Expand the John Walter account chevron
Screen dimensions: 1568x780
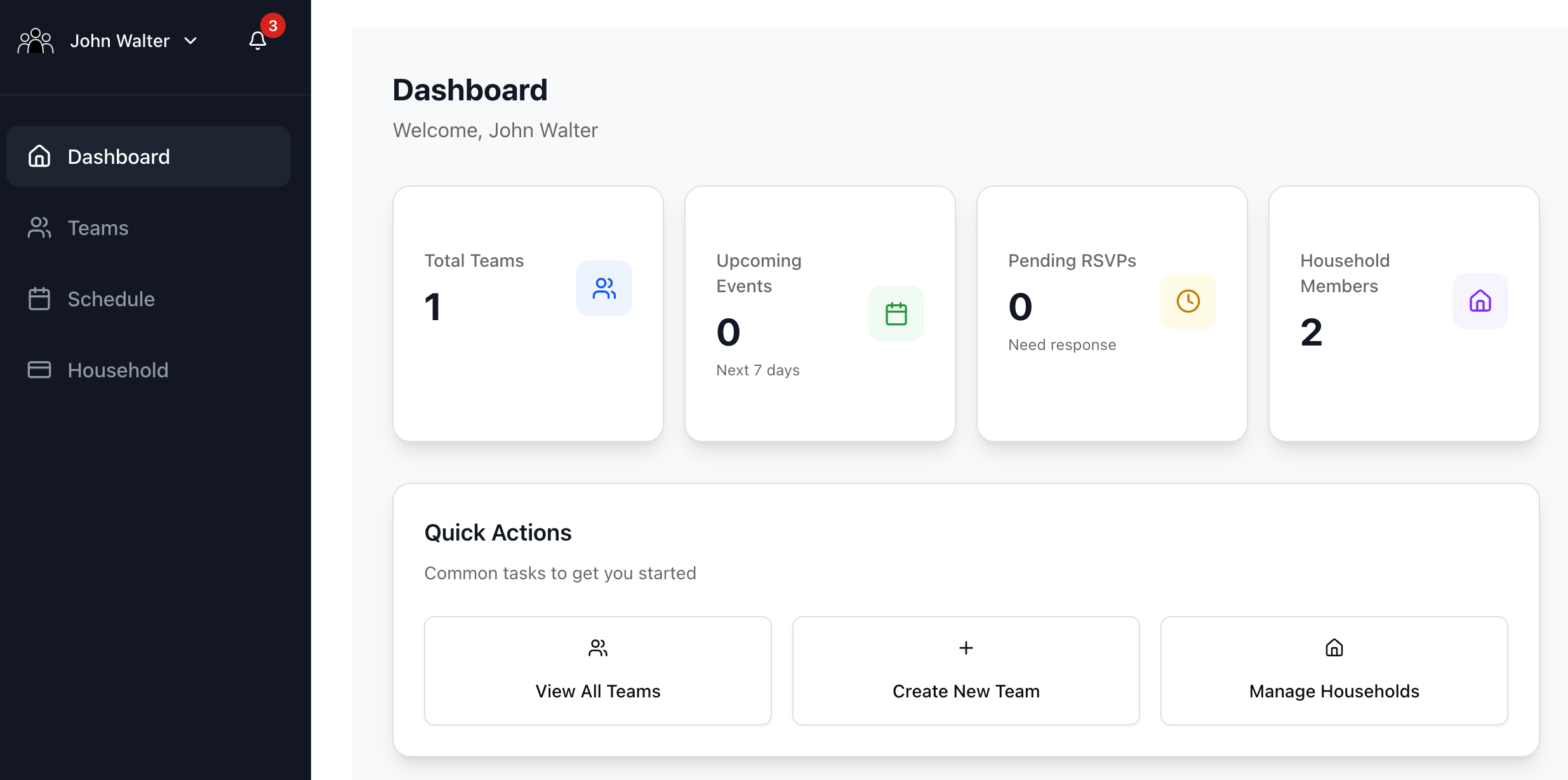pyautogui.click(x=190, y=41)
